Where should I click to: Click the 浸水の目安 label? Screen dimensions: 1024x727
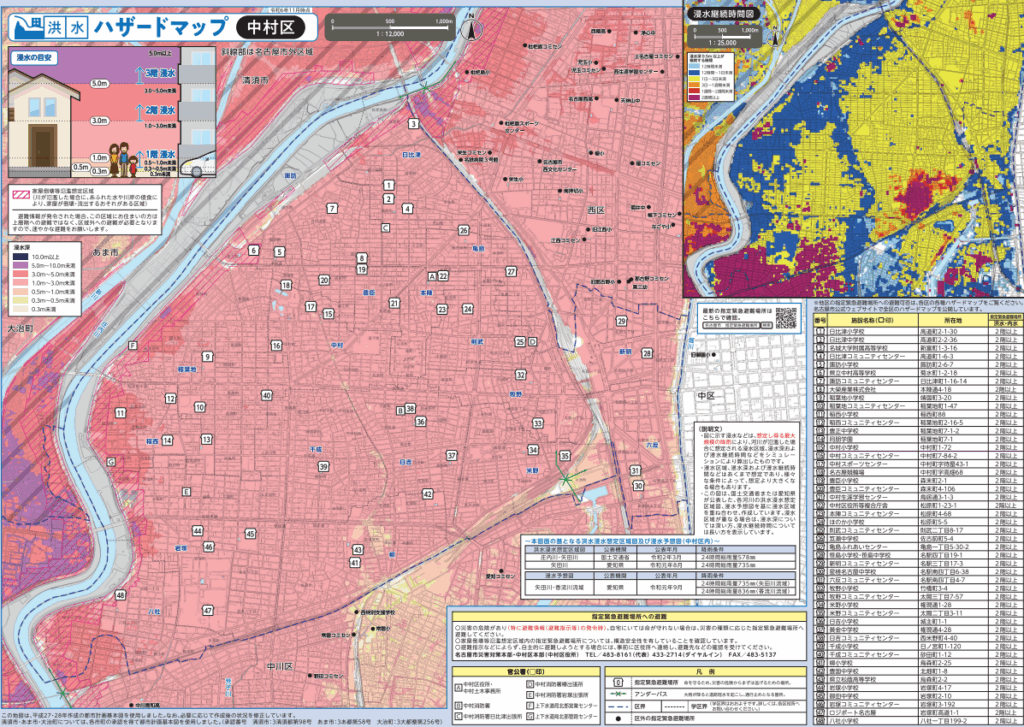coord(35,59)
